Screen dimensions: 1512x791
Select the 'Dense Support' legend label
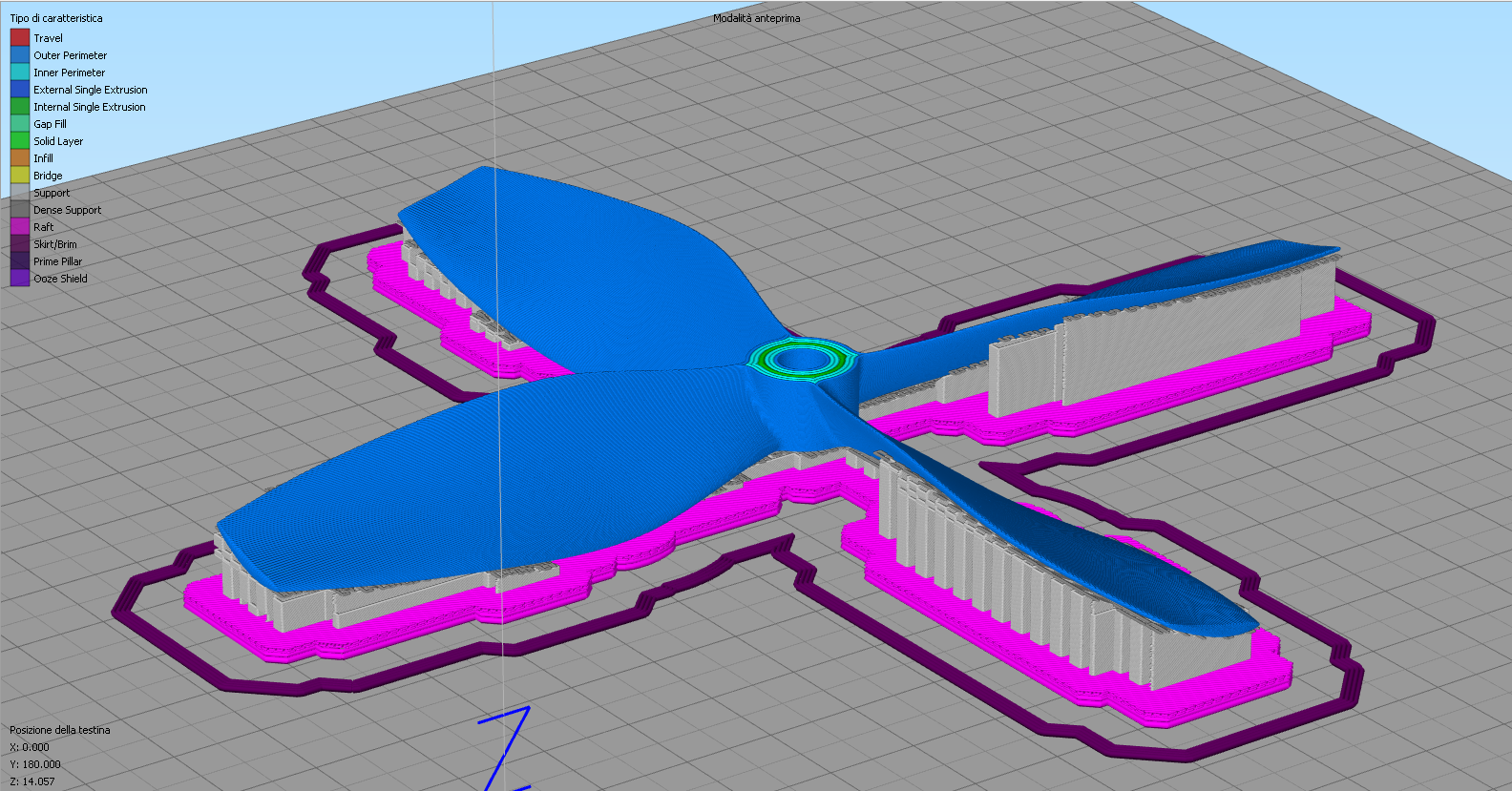(x=67, y=210)
